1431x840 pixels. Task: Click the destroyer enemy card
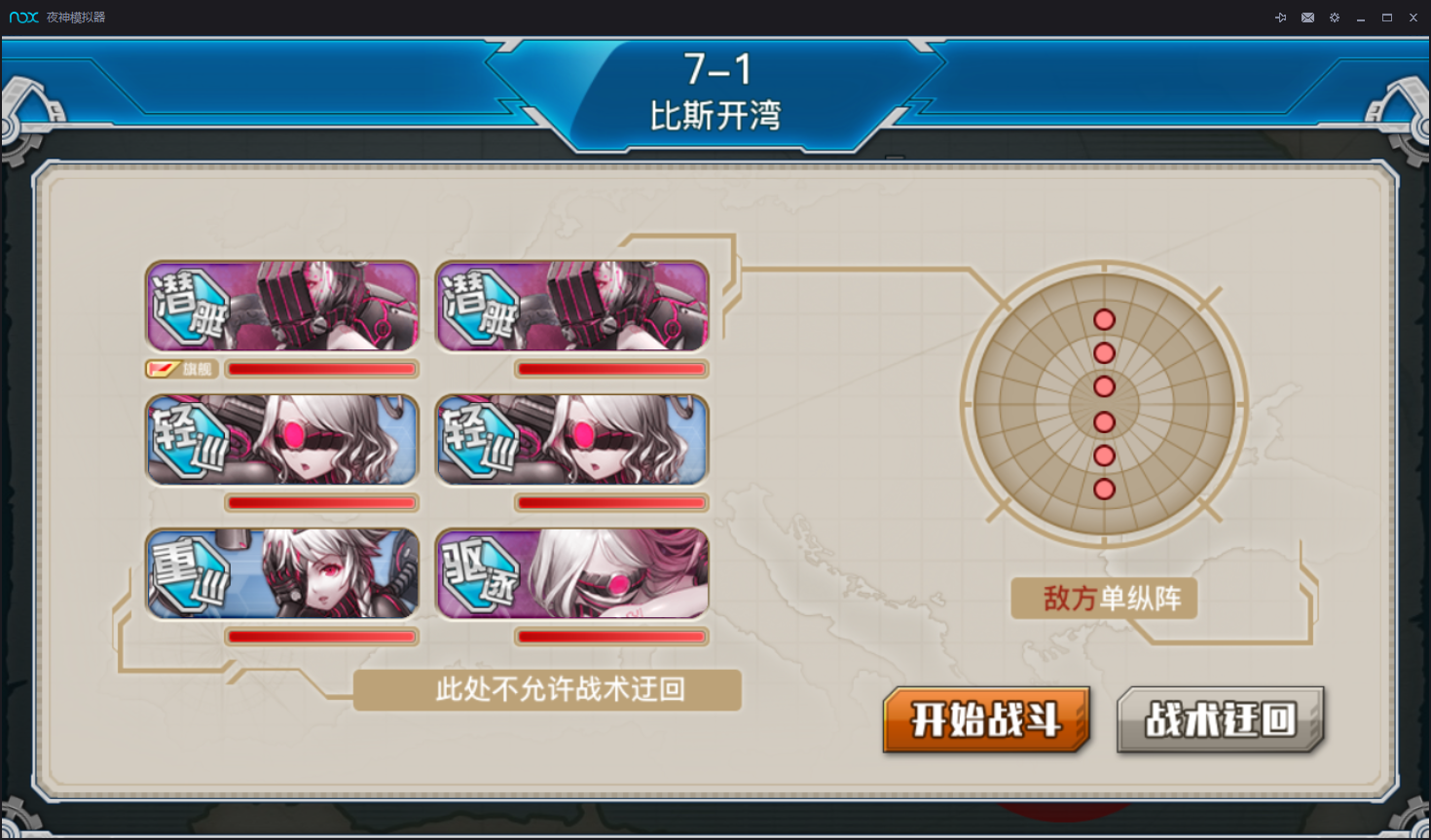572,573
